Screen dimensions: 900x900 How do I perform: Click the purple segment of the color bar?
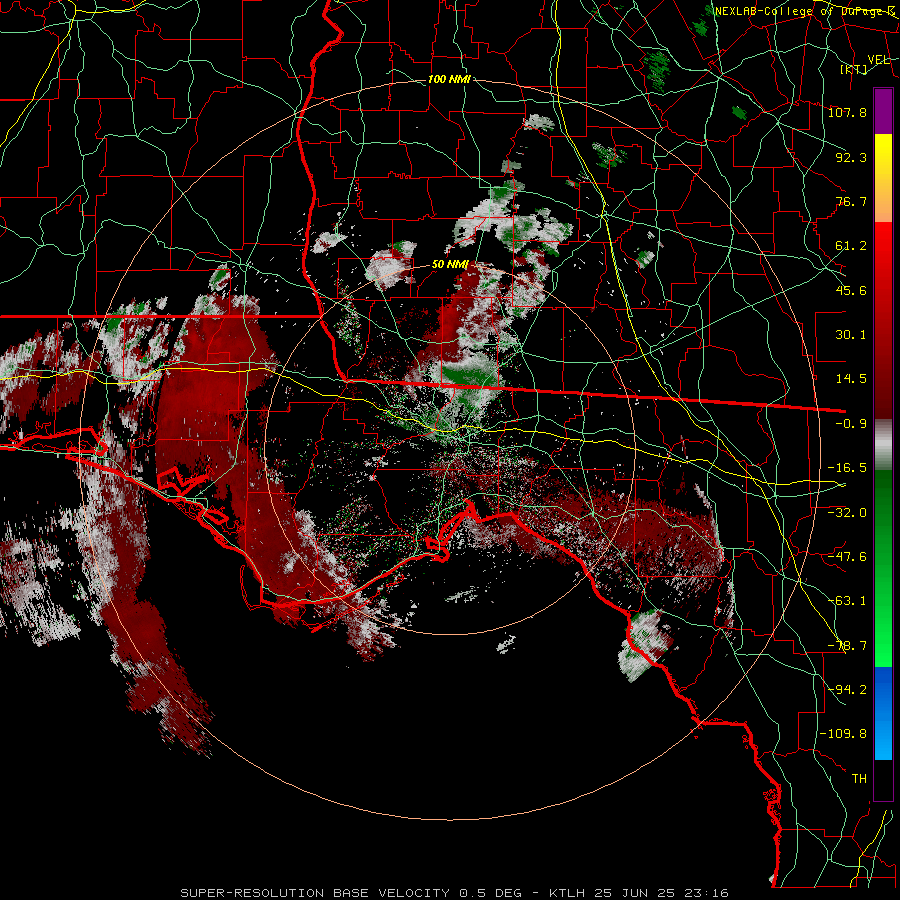point(883,112)
